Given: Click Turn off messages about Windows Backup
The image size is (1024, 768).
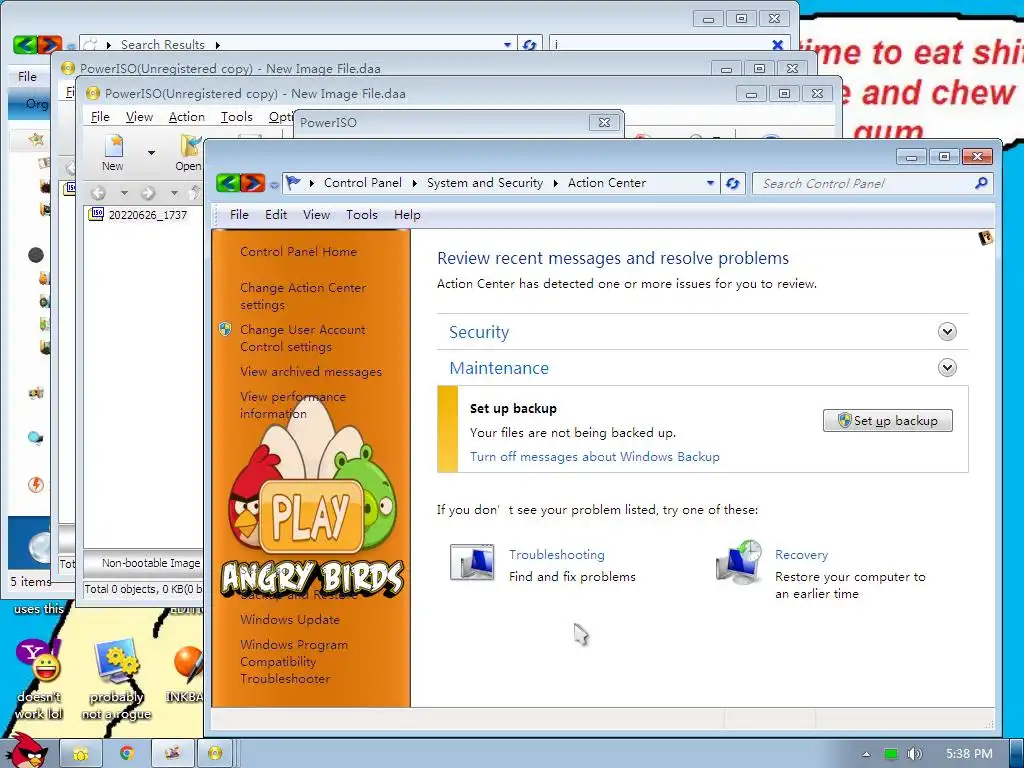Looking at the screenshot, I should point(594,456).
